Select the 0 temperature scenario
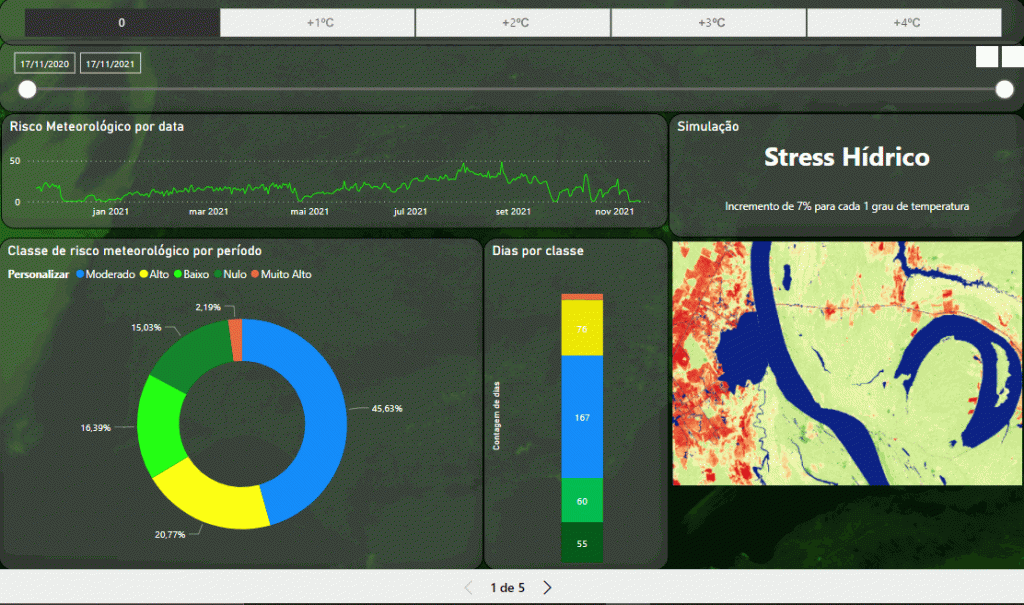This screenshot has width=1024, height=605. click(122, 23)
